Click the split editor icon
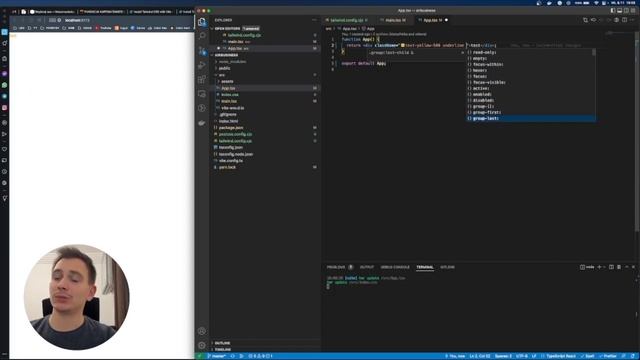Screen dimensions: 640x360 [624, 20]
